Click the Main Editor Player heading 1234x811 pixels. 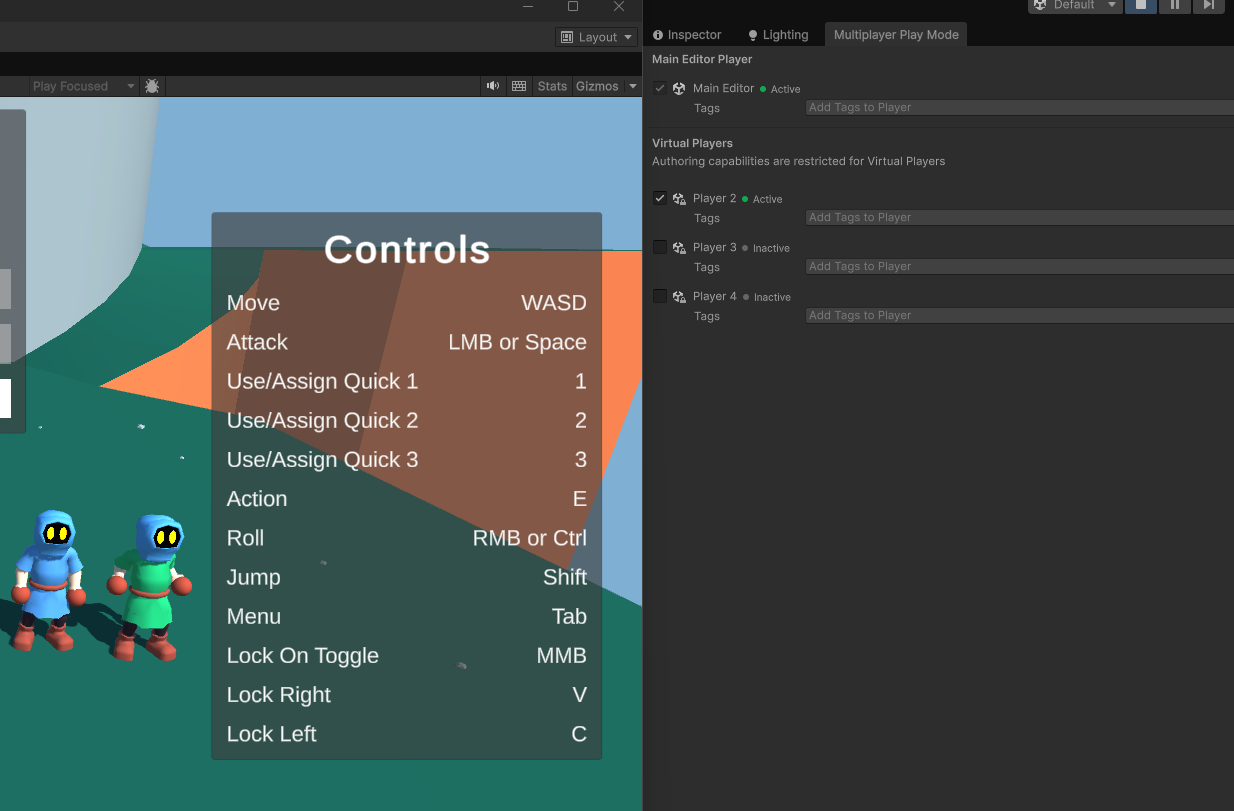pos(702,60)
